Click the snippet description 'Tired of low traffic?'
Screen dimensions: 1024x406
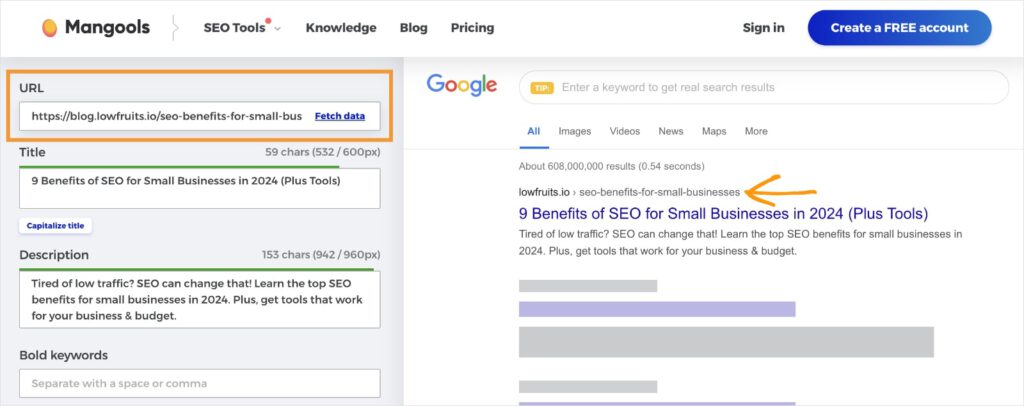pyautogui.click(x=740, y=242)
